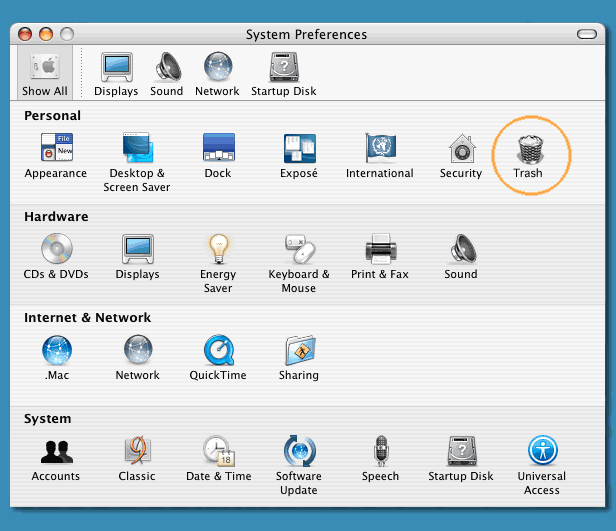Screen dimensions: 616x531
Task: Open Sound in the Hardware section
Action: 461,256
